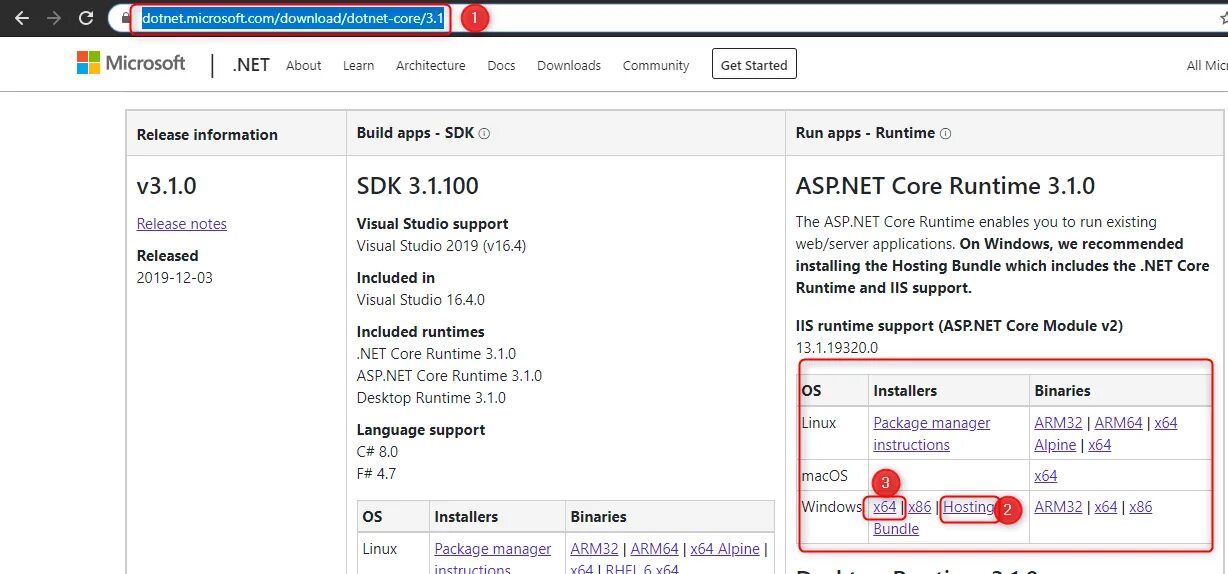Open the Release notes link

(x=182, y=224)
